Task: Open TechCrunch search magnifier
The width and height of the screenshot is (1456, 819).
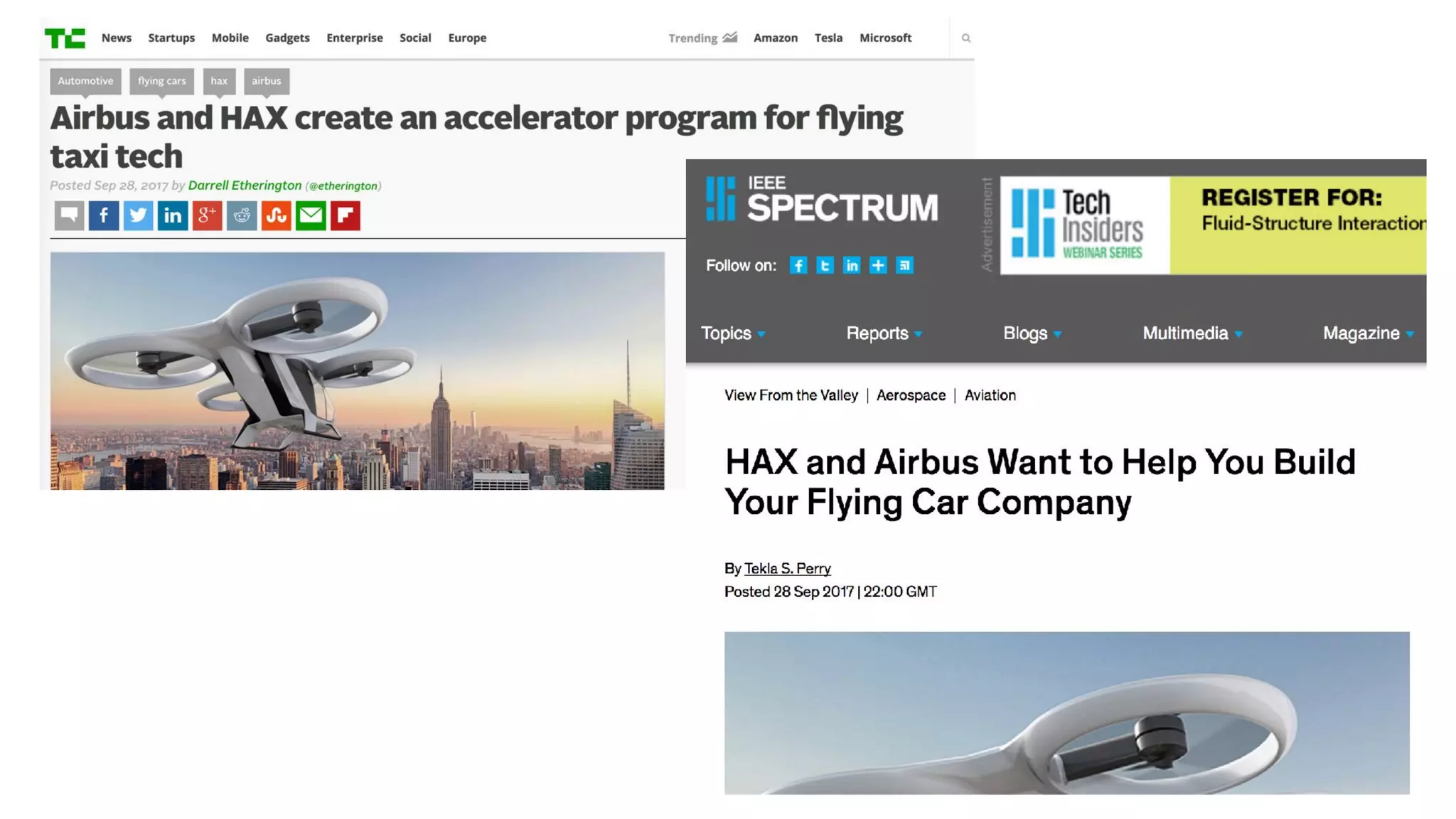Action: click(965, 38)
